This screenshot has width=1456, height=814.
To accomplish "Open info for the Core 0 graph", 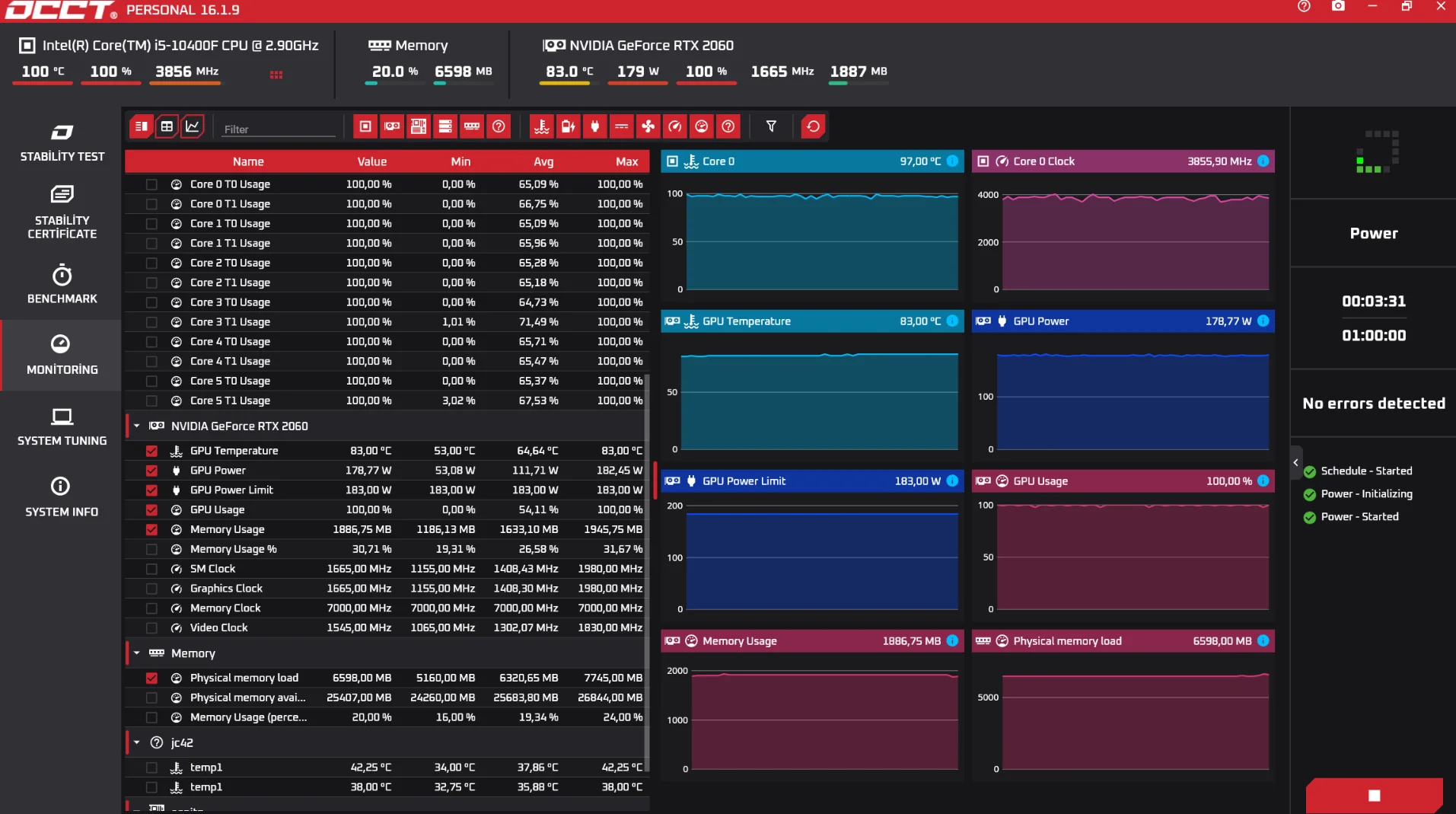I will [952, 161].
